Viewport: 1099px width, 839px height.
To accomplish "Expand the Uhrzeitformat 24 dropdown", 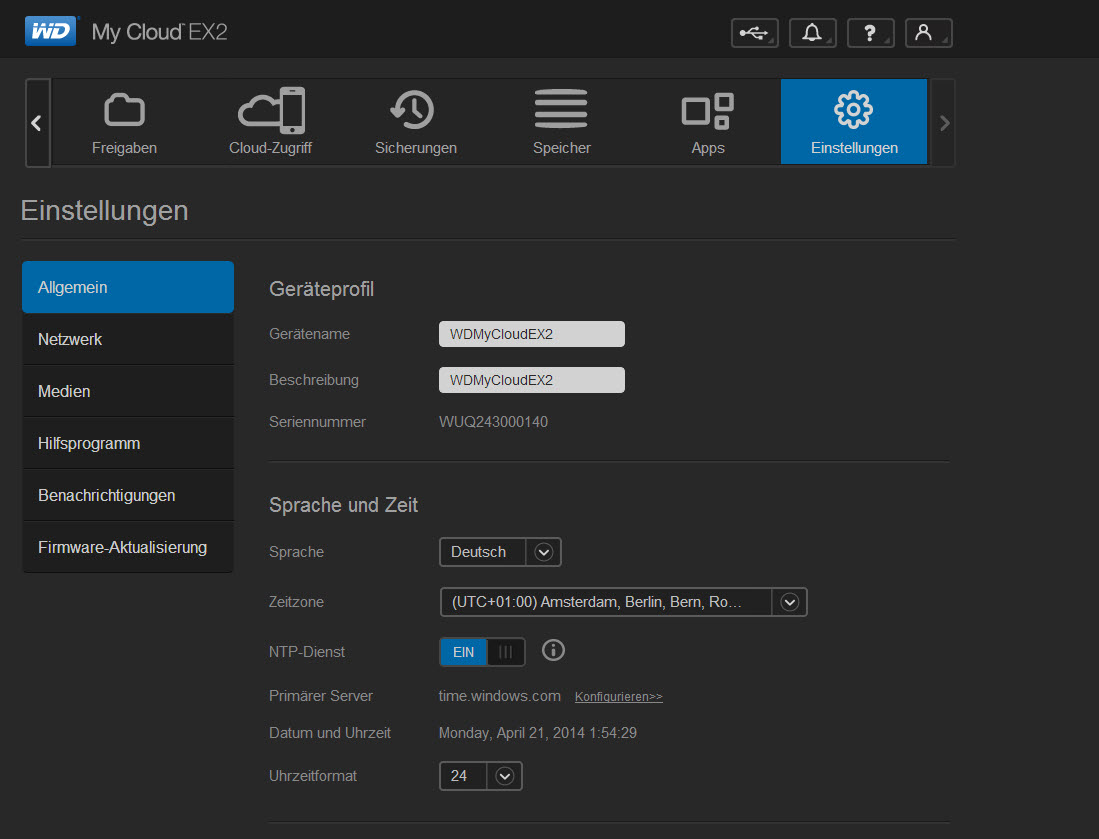I will click(481, 776).
